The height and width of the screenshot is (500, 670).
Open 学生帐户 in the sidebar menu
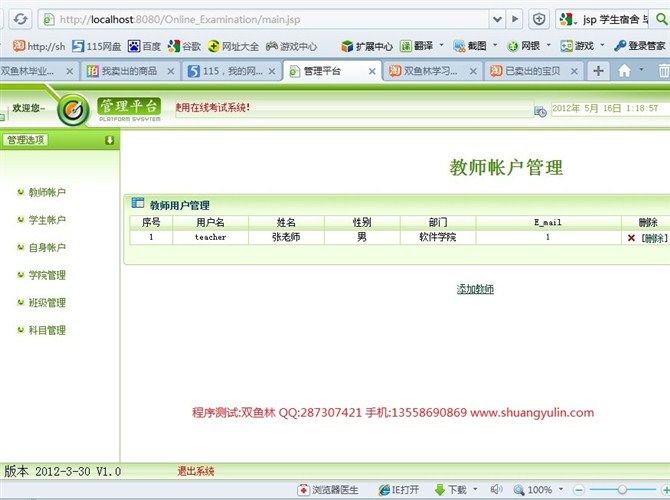[47, 220]
